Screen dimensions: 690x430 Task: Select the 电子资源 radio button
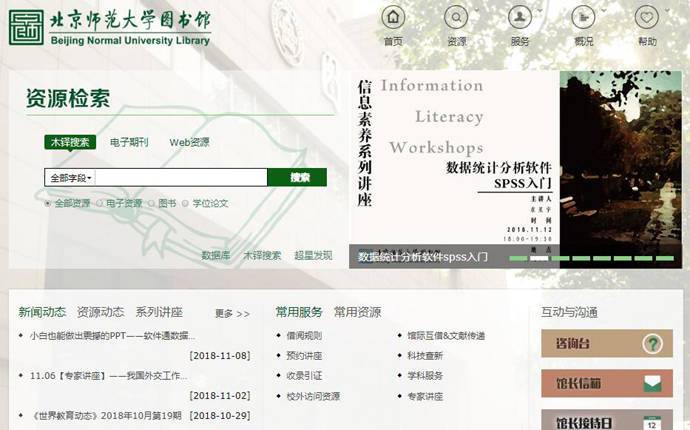click(x=99, y=203)
